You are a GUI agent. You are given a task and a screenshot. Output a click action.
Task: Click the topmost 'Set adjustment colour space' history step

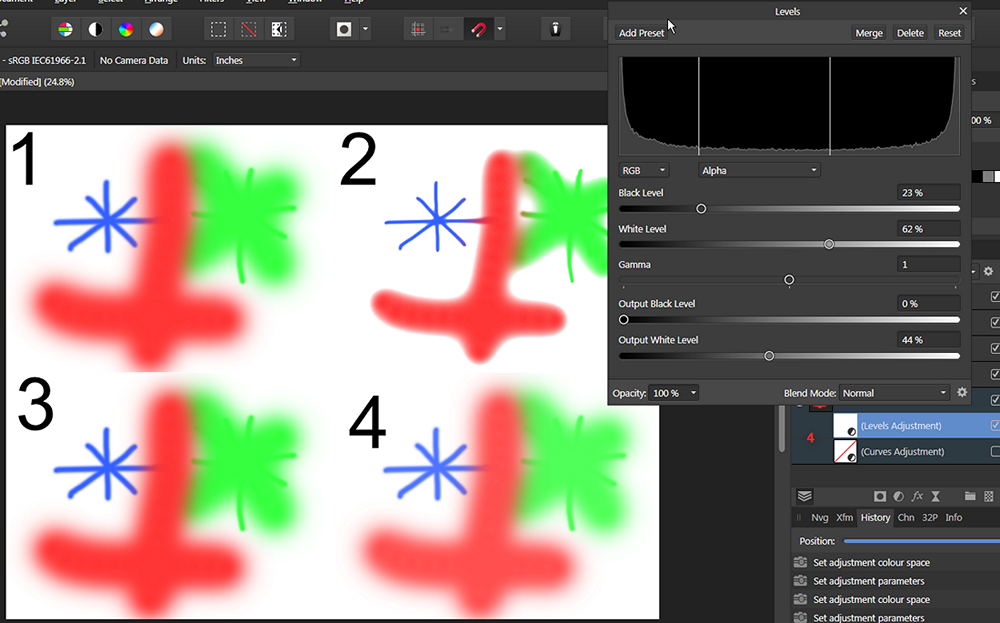point(871,562)
